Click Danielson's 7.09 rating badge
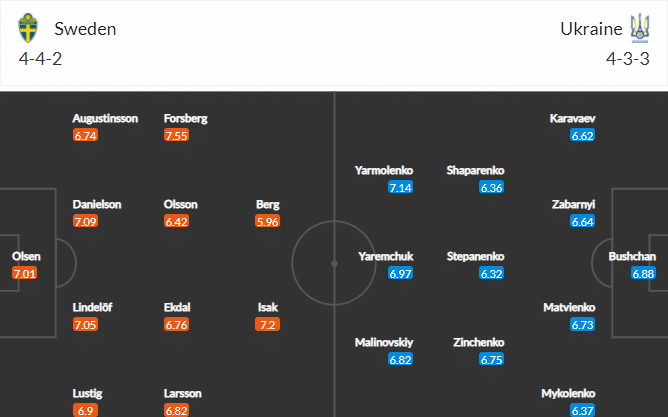This screenshot has width=668, height=417. (86, 221)
